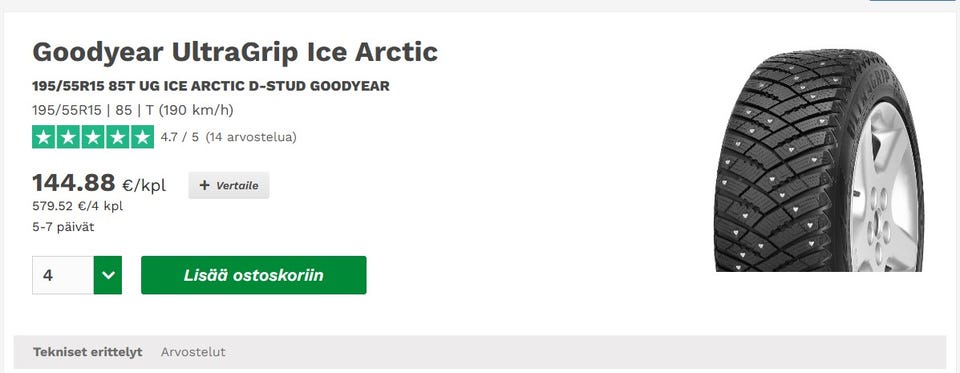Screen dimensions: 960x373
Task: Click the third green rating star
Action: point(93,137)
